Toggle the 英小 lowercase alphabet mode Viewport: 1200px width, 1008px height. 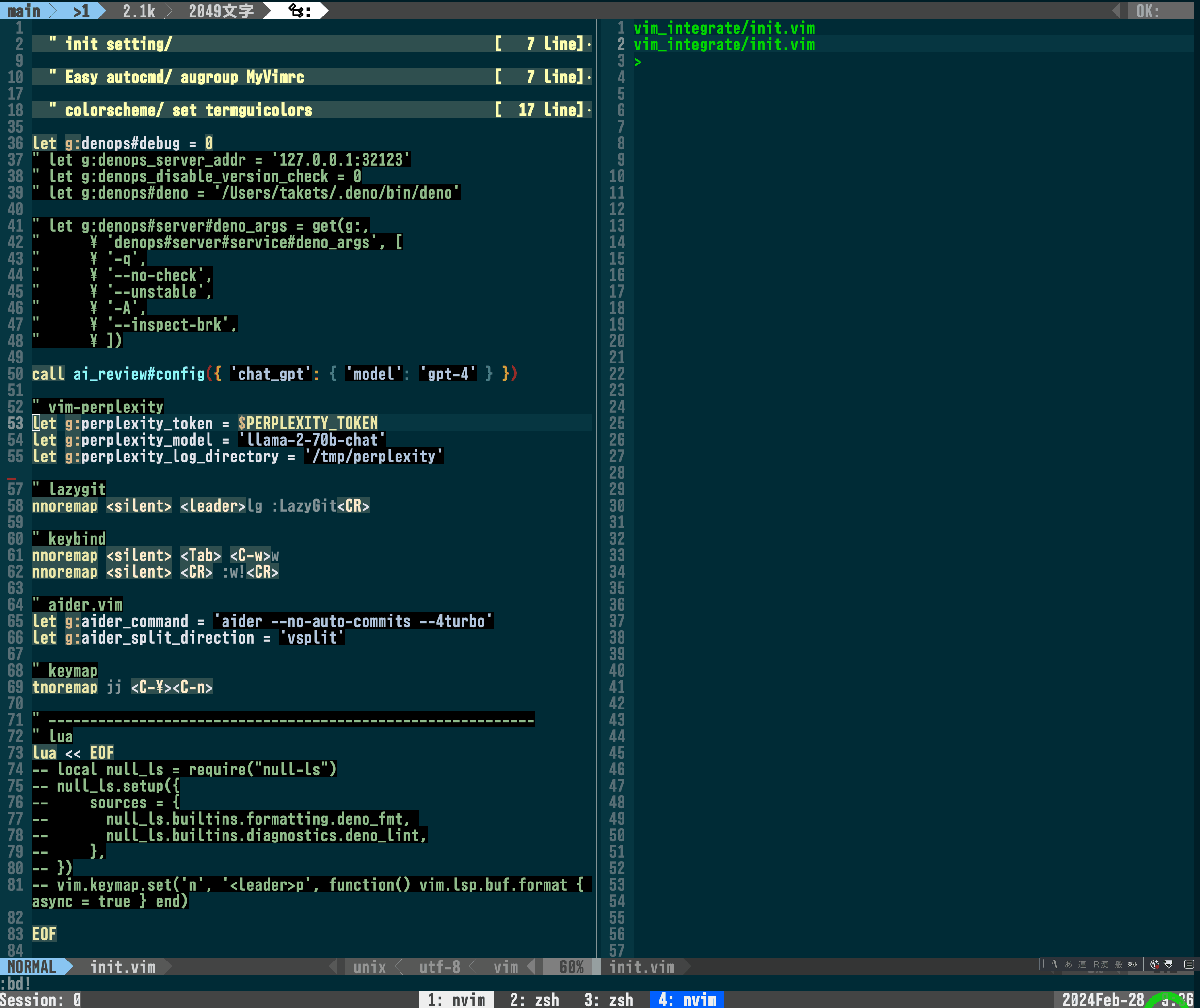1132,964
